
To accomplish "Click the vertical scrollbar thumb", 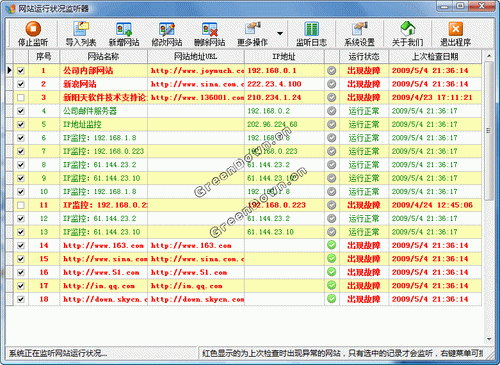I will pyautogui.click(x=489, y=131).
